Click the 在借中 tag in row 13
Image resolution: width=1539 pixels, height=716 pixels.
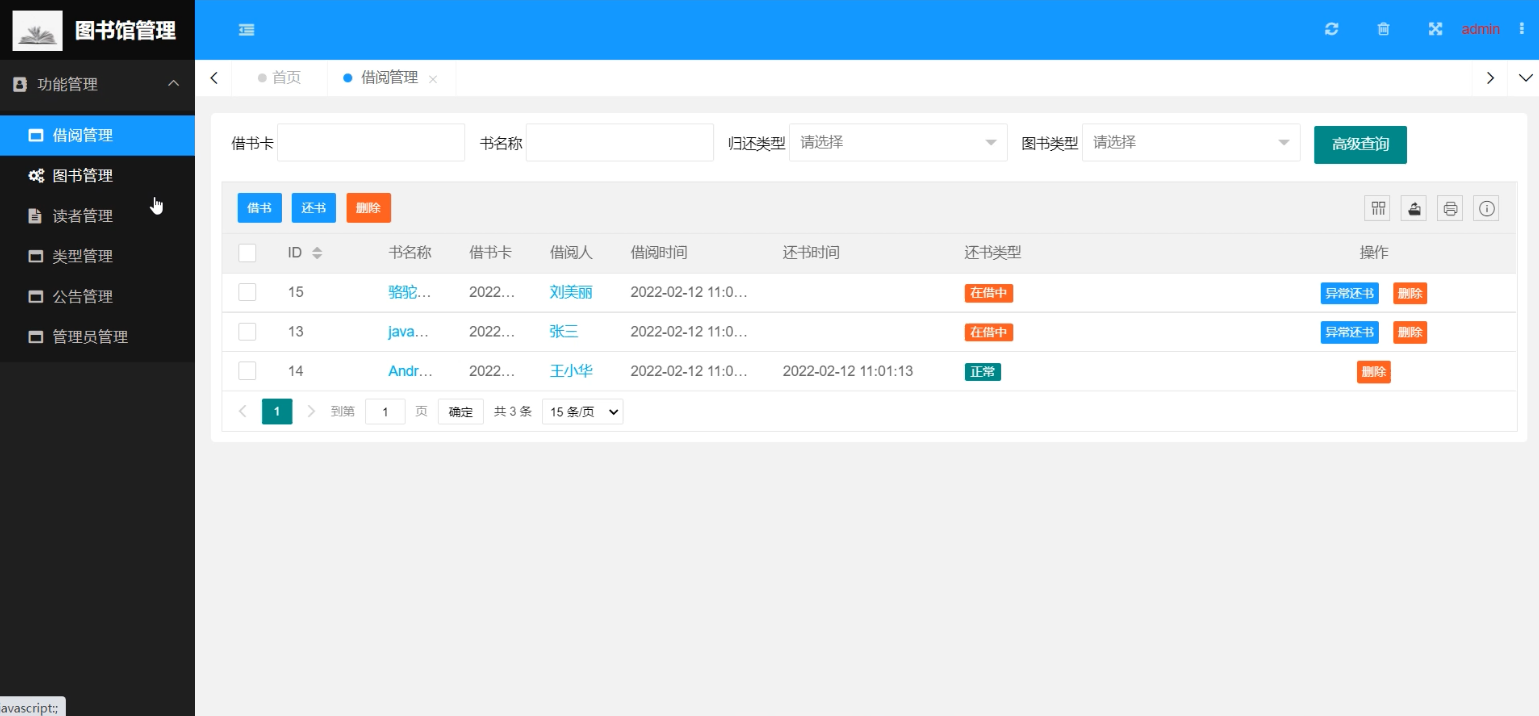point(989,331)
